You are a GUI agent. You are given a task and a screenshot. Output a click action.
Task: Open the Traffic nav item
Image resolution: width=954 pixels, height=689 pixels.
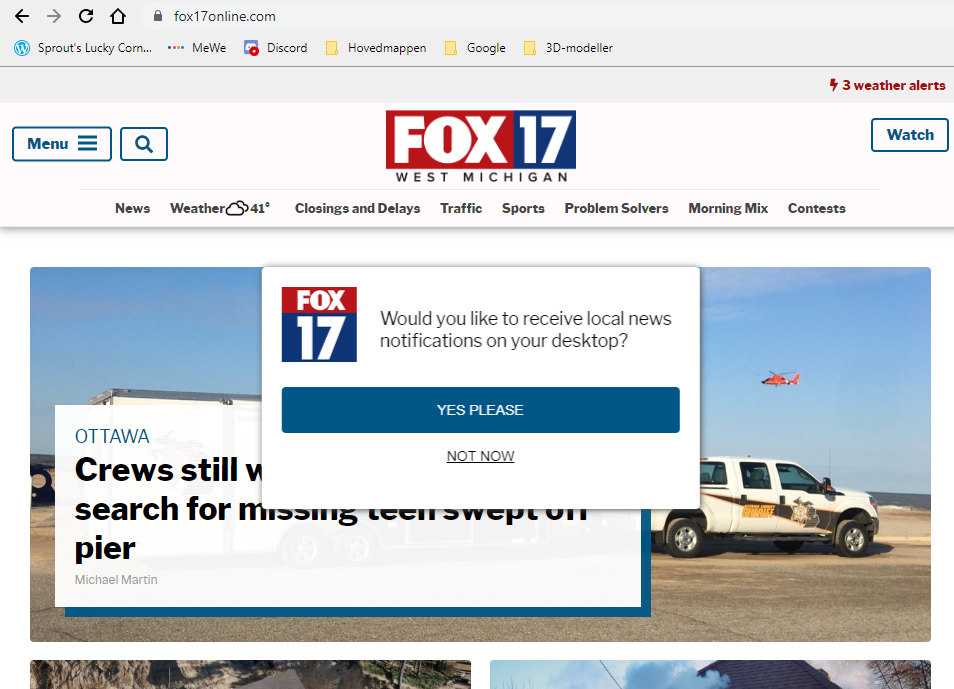(x=461, y=208)
